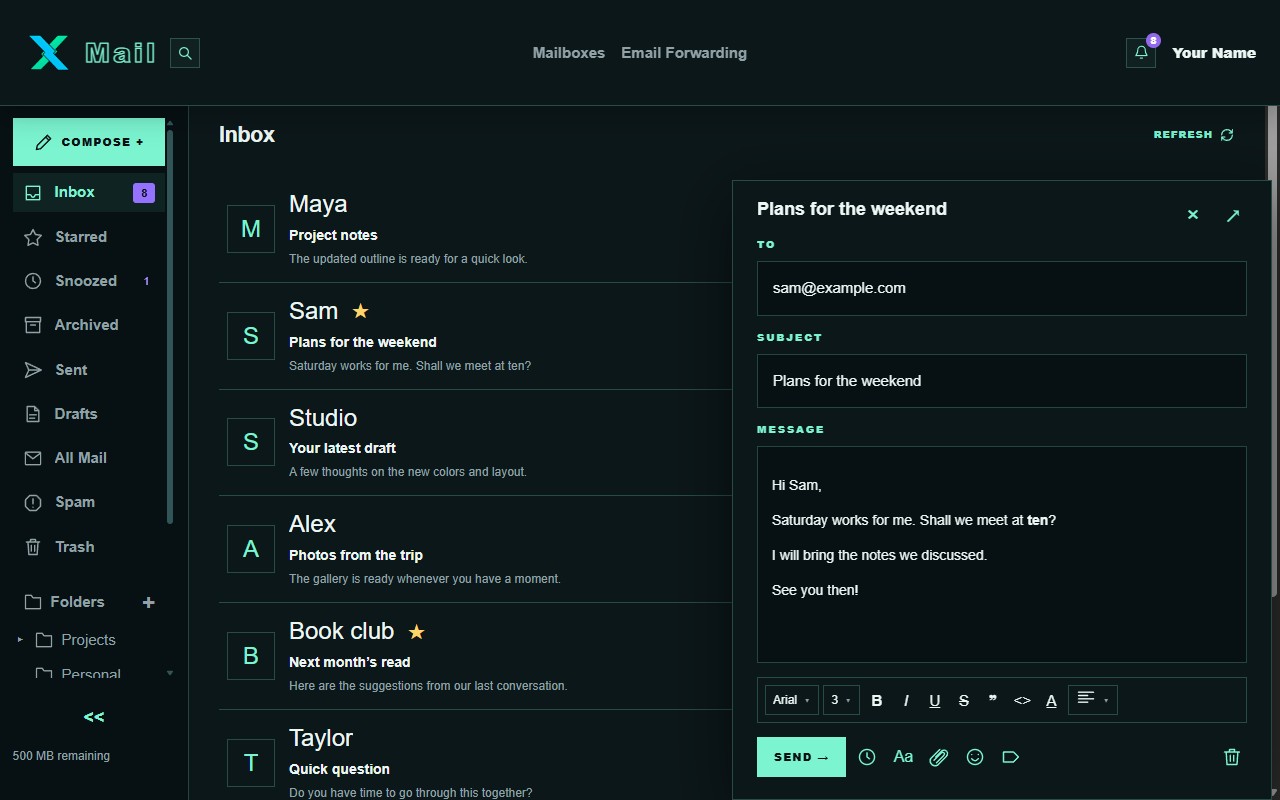This screenshot has width=1280, height=800.
Task: Apply bold formatting in compose toolbar
Action: click(877, 700)
